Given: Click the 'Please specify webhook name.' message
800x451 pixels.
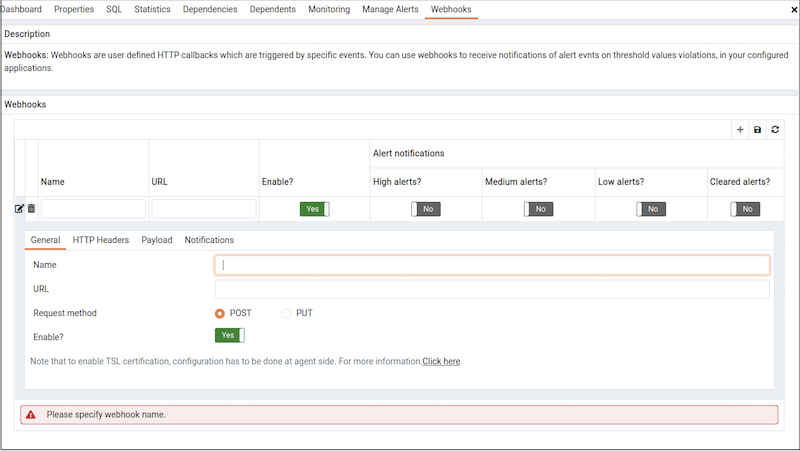Looking at the screenshot, I should (x=106, y=415).
